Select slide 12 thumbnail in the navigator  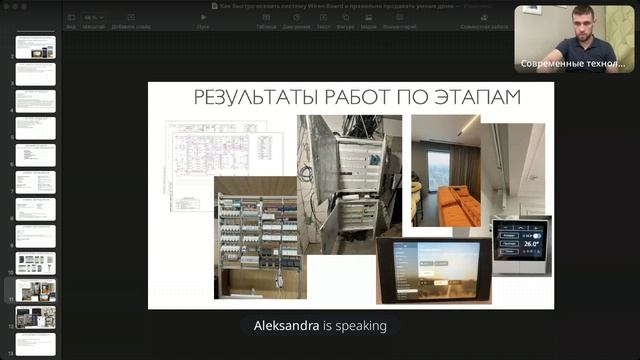pyautogui.click(x=36, y=317)
